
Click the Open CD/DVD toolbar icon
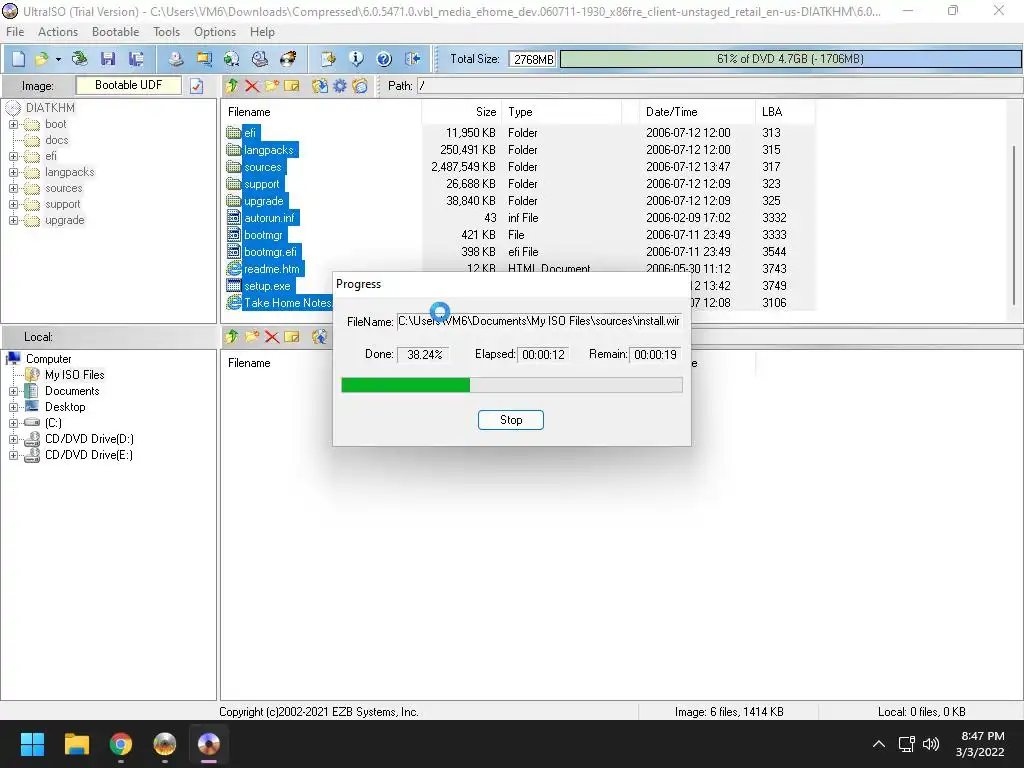(80, 59)
